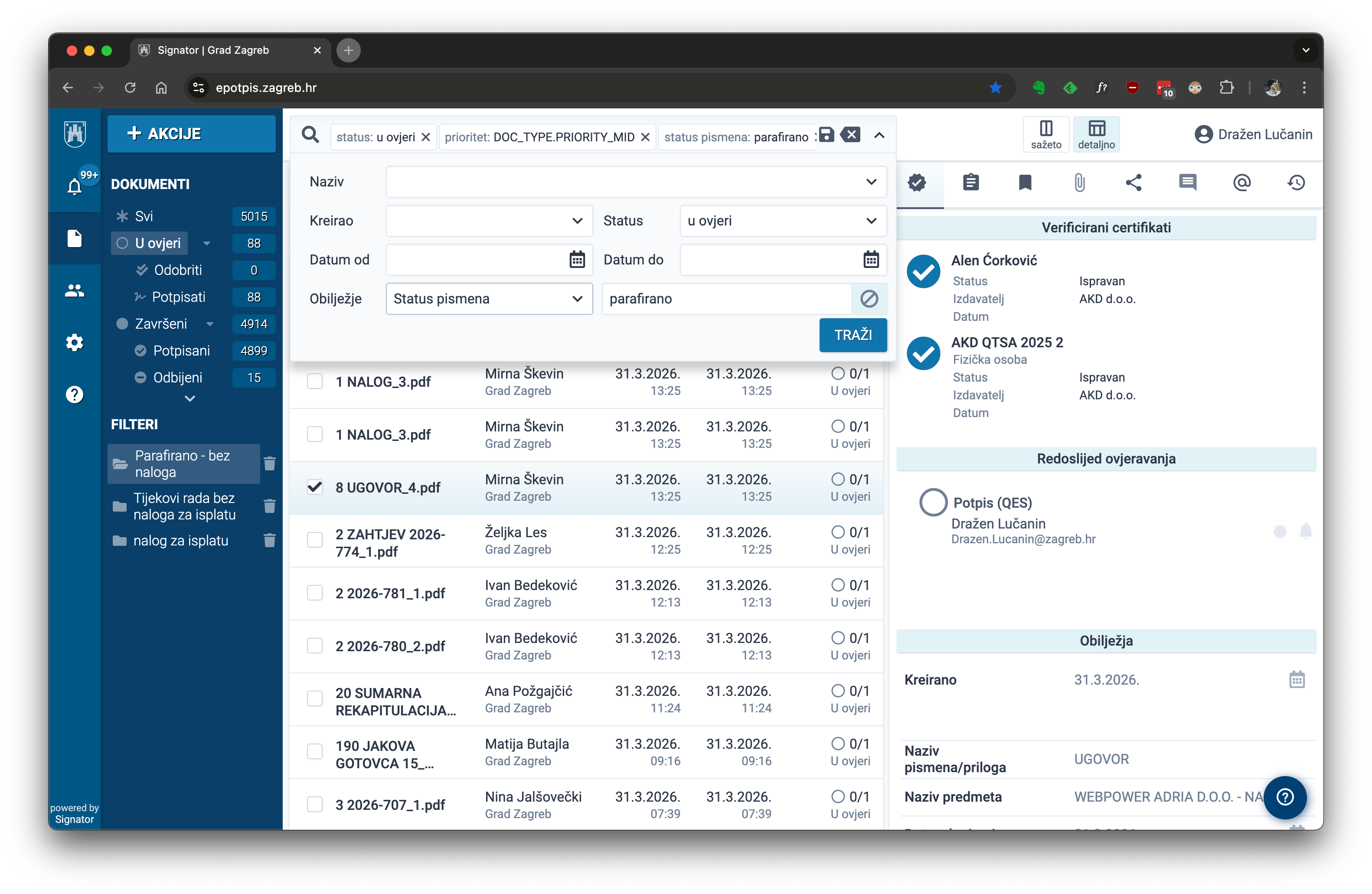Viewport: 1372px width, 894px height.
Task: Open the Status dropdown showing 'u ovjeri'
Action: click(782, 221)
